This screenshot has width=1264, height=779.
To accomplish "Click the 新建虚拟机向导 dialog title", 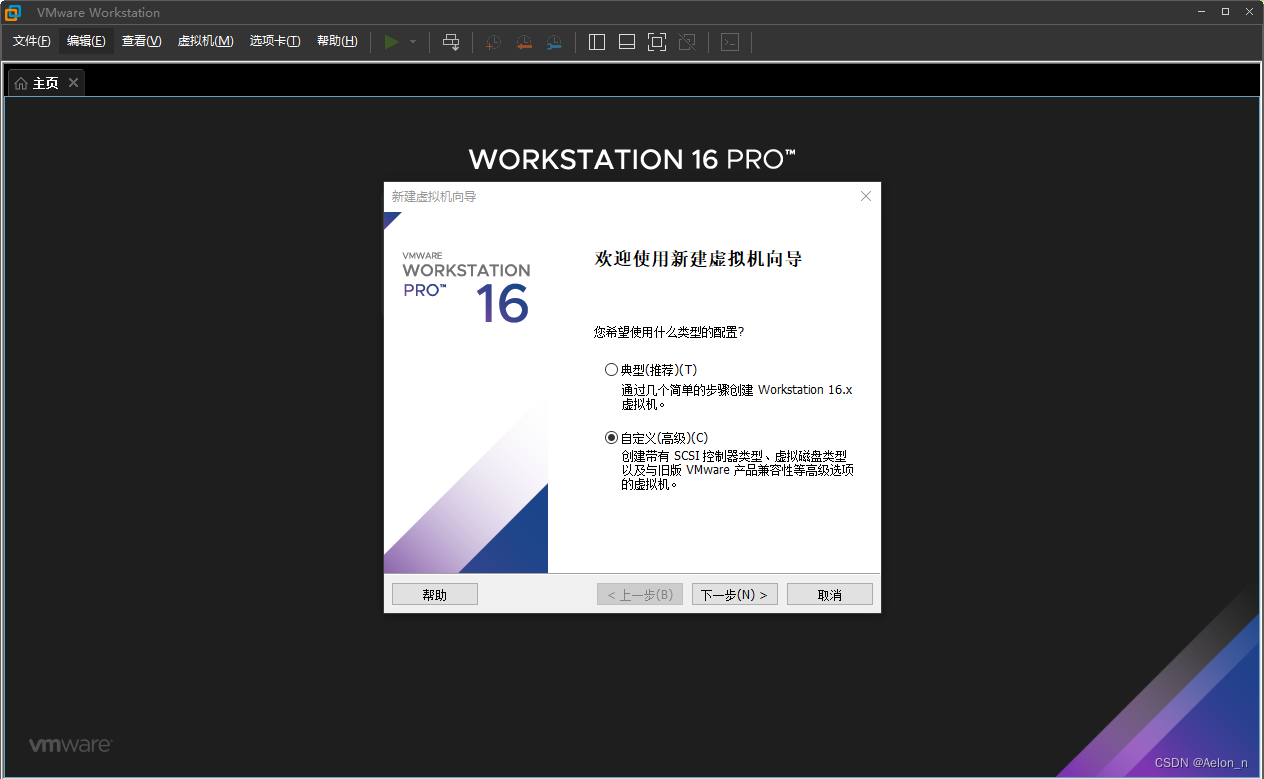I will tap(434, 197).
